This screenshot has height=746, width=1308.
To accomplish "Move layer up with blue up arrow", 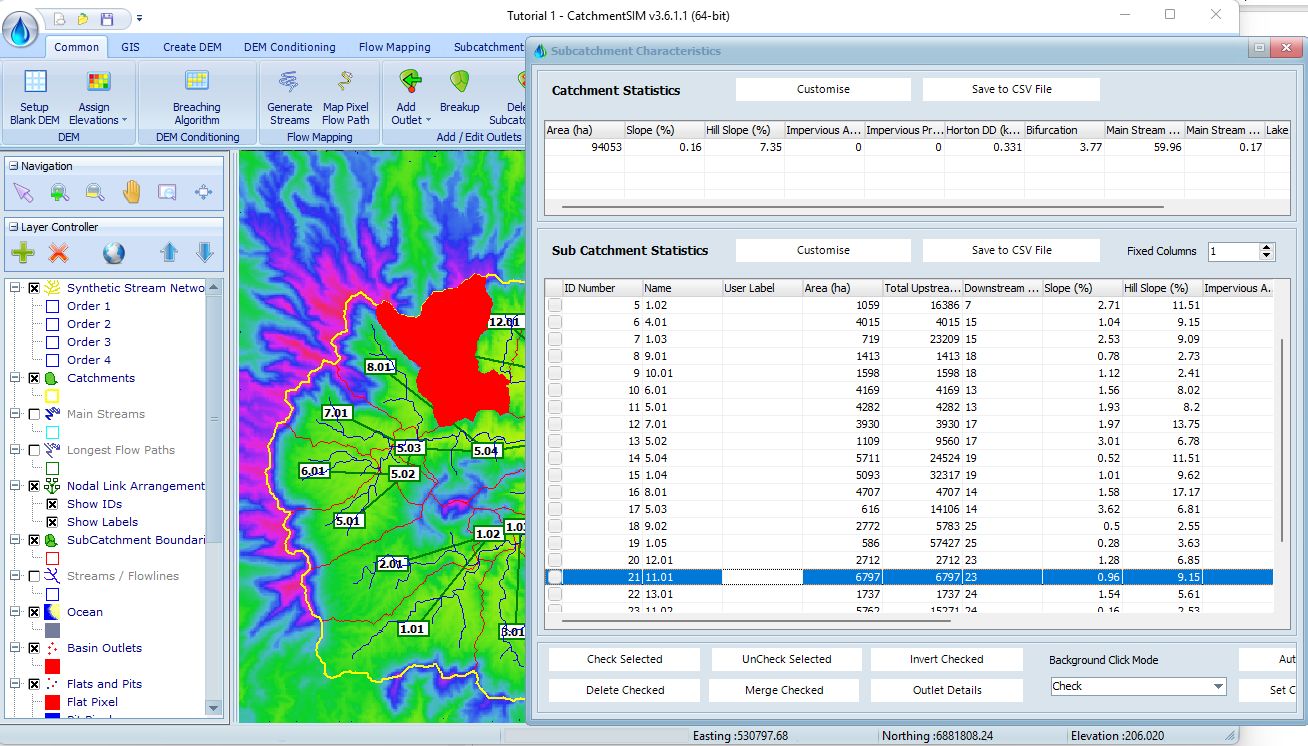I will click(x=169, y=253).
